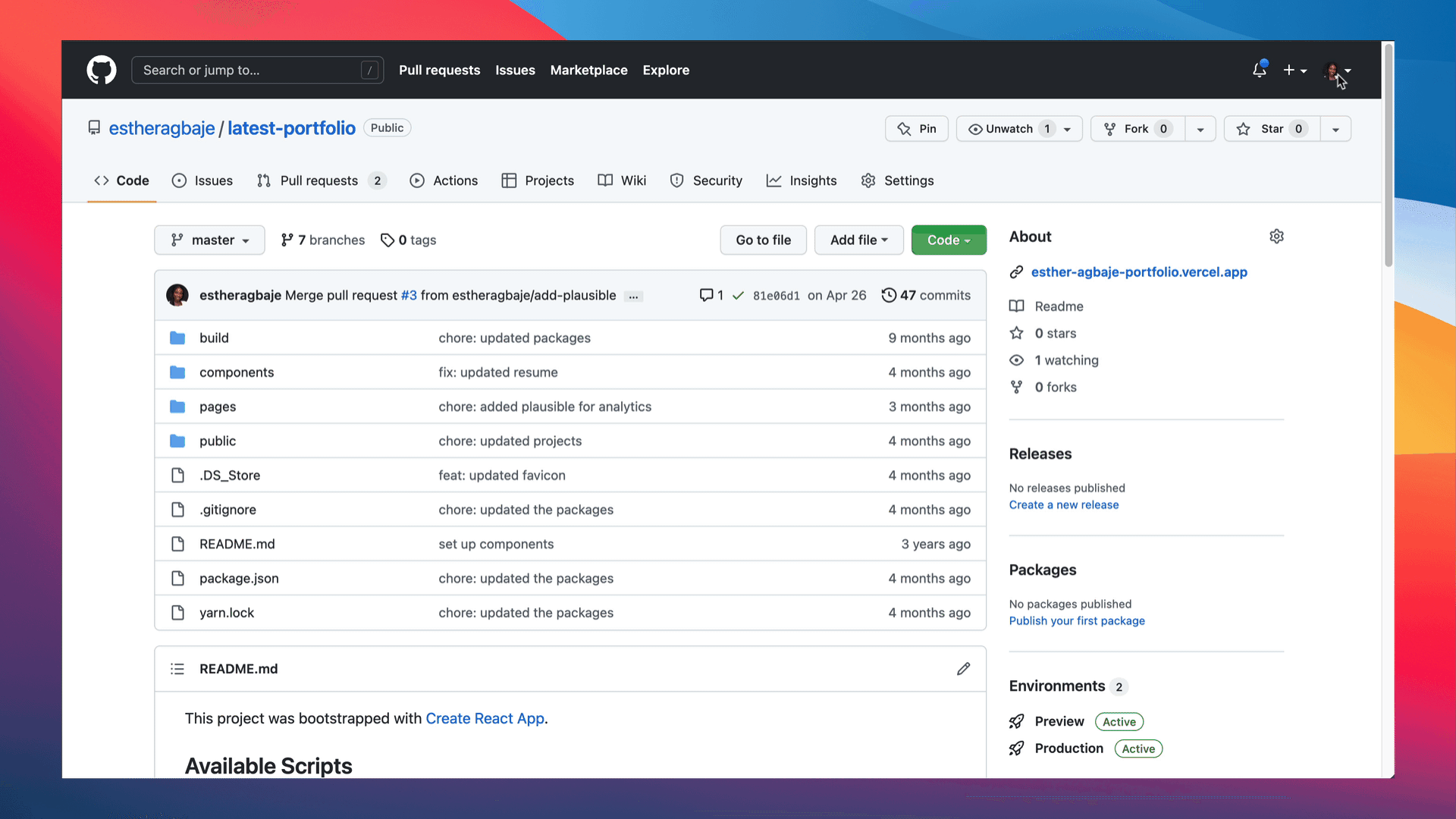1456x819 pixels.
Task: Click Pull requests in top navigation bar
Action: (439, 70)
